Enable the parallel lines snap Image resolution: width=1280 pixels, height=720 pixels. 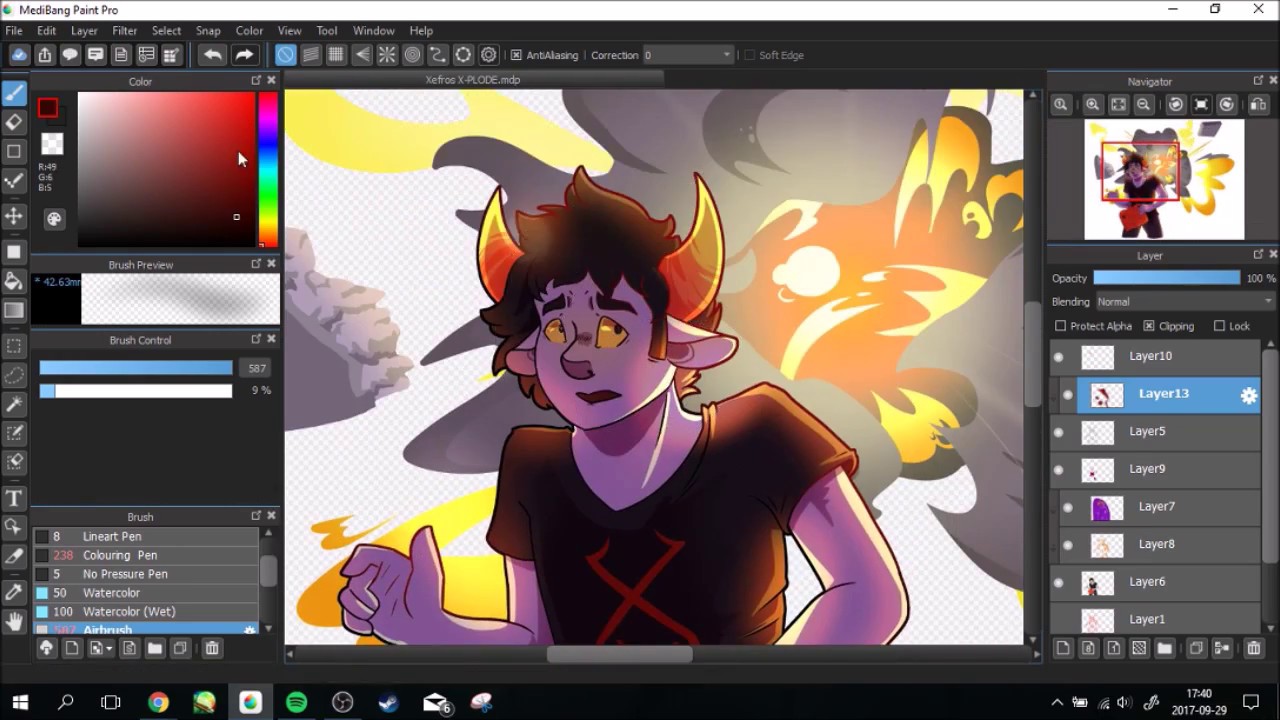[x=311, y=55]
